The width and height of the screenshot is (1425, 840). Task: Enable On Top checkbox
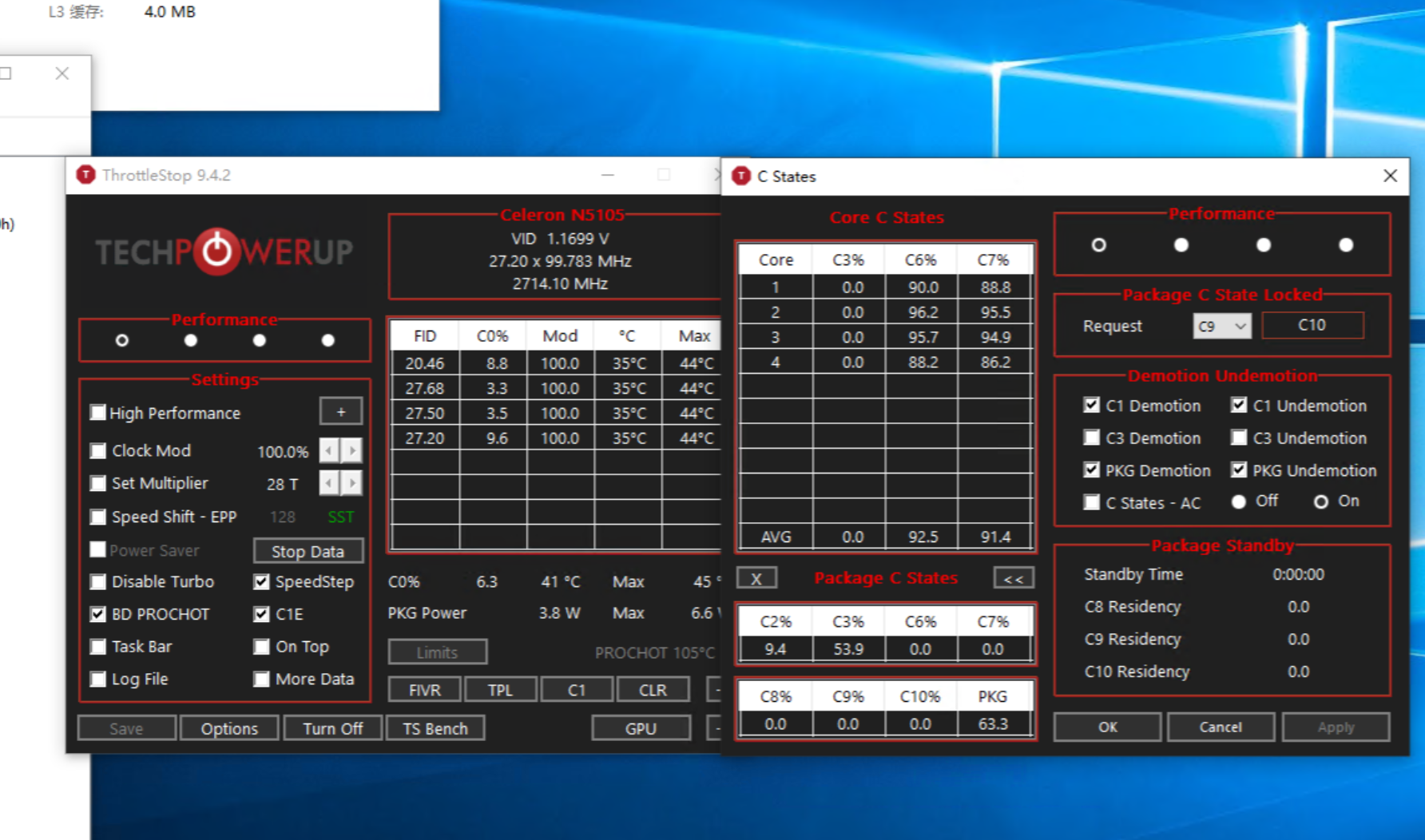pyautogui.click(x=261, y=646)
